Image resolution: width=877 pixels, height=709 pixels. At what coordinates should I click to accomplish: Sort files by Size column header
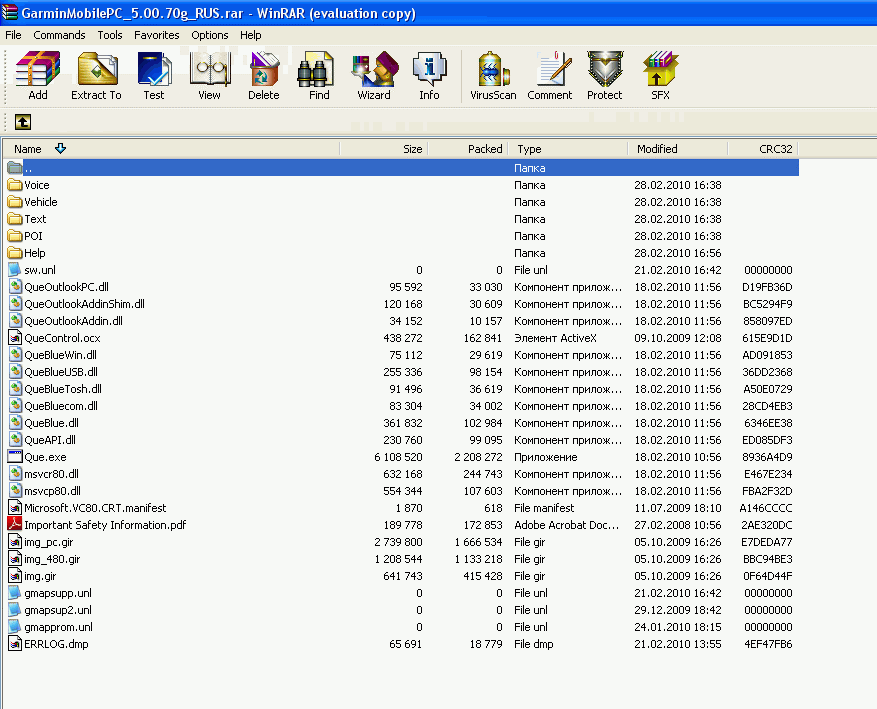(x=412, y=149)
